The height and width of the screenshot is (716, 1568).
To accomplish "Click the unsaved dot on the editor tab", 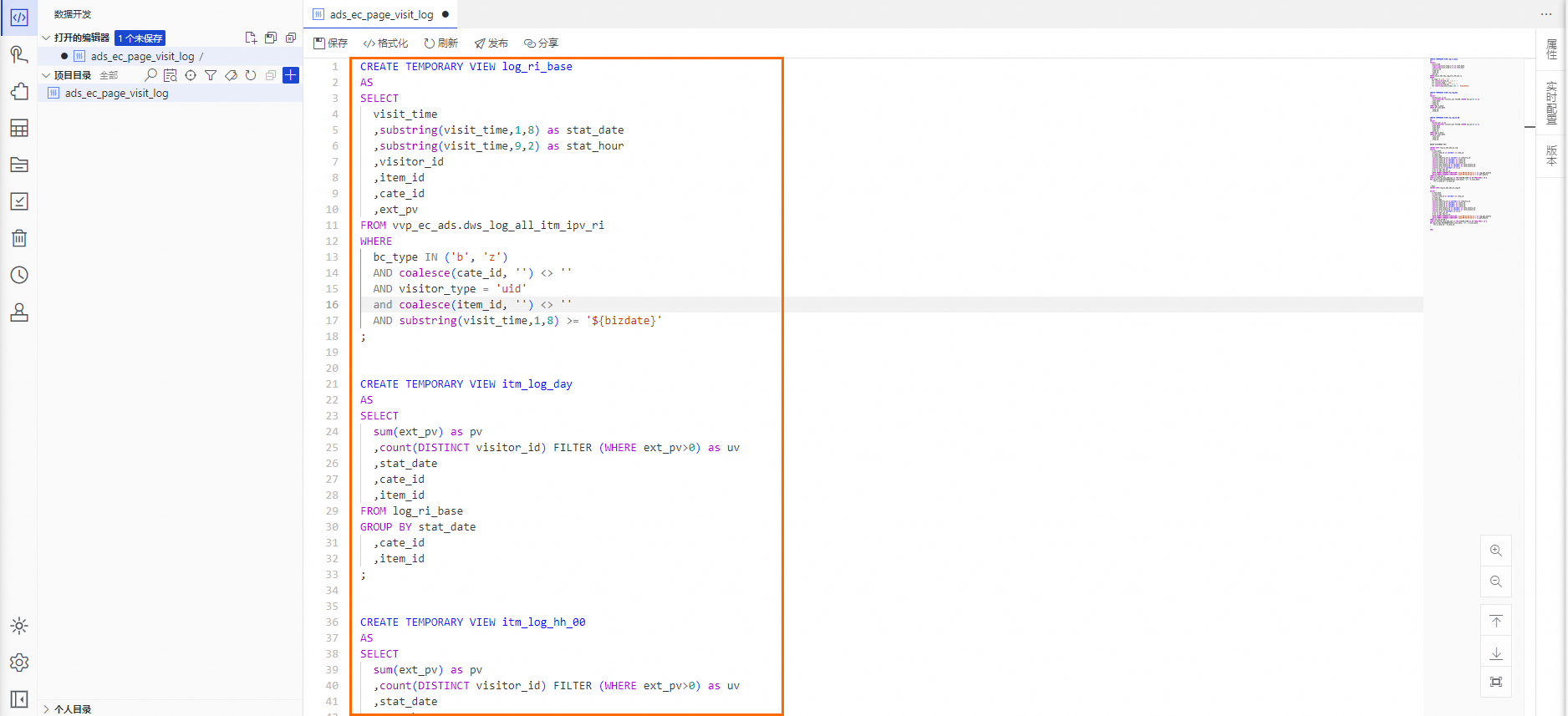I will click(x=445, y=14).
